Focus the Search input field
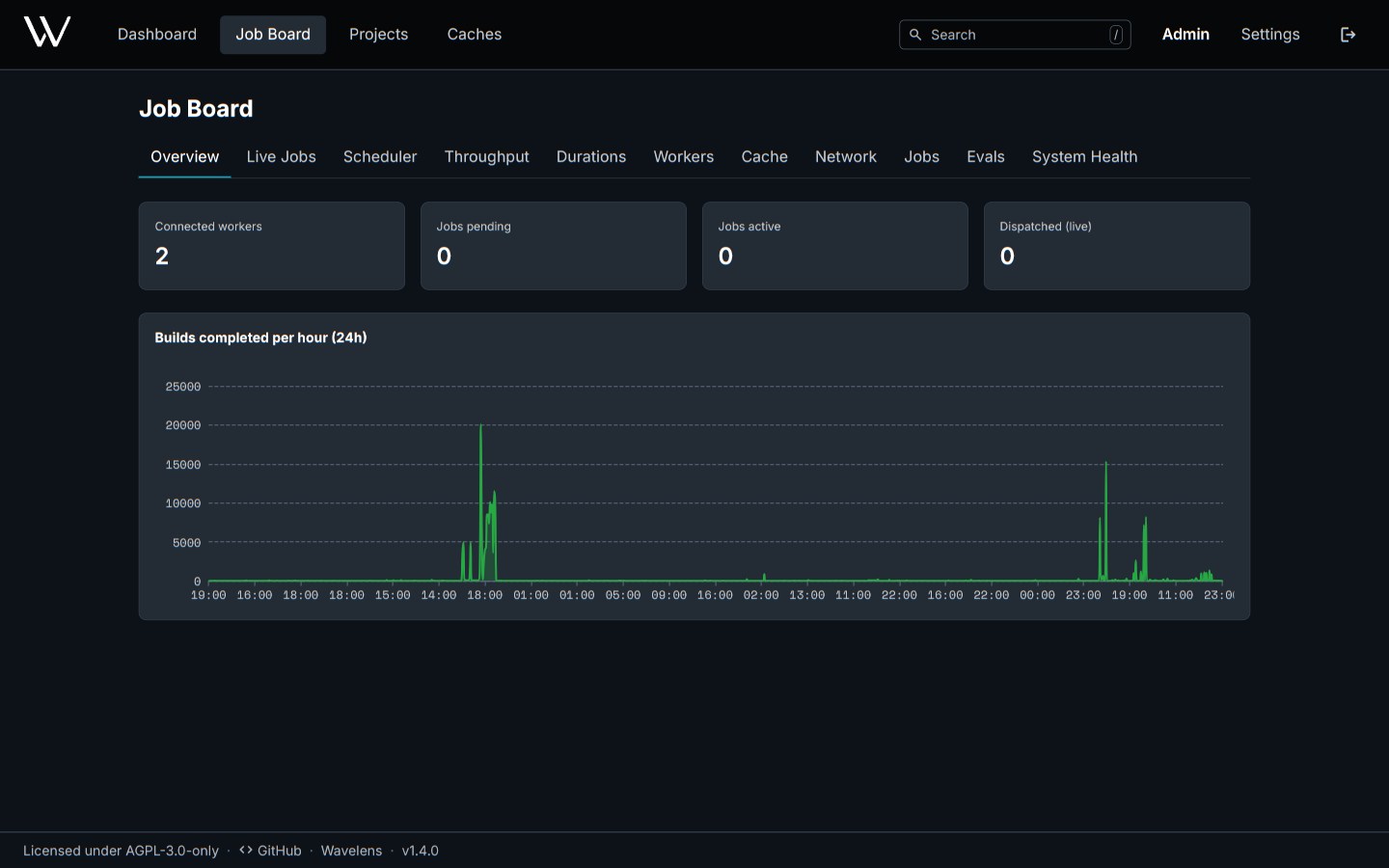 [1015, 35]
